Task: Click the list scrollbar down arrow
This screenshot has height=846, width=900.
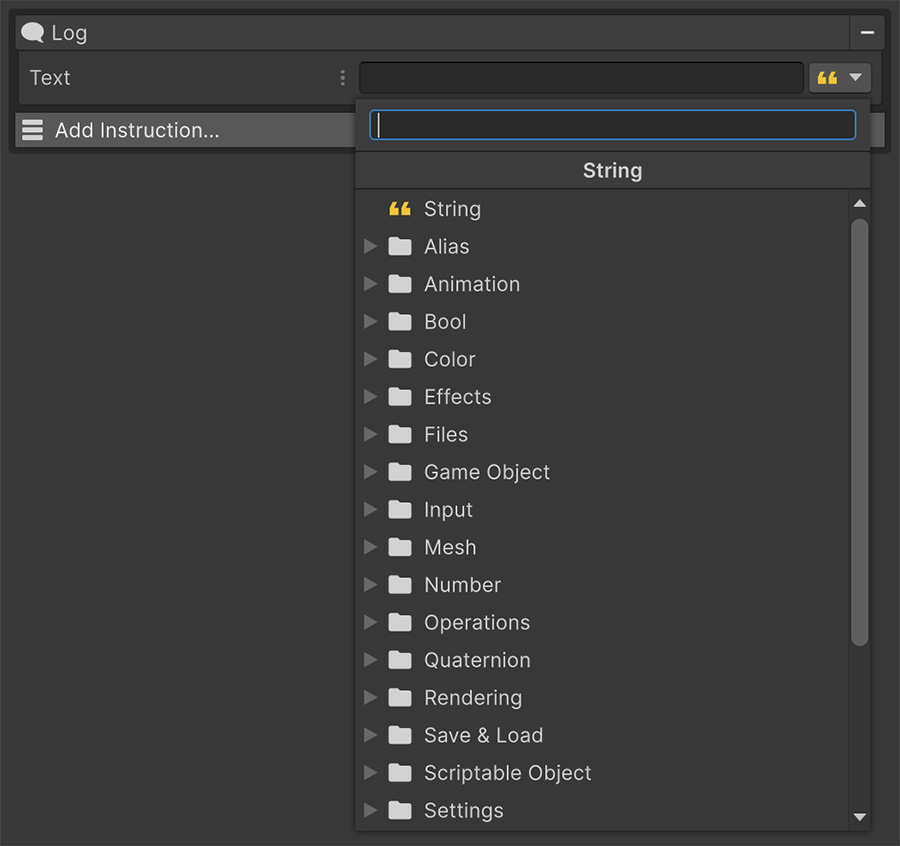Action: click(859, 817)
